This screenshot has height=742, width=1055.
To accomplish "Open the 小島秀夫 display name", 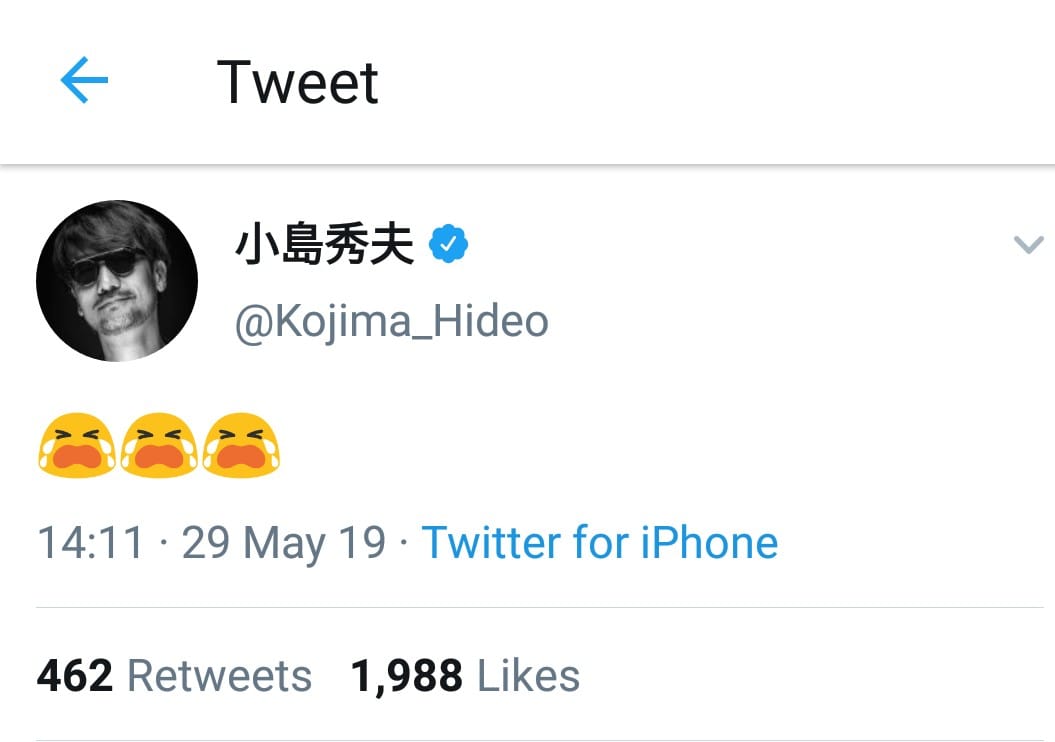I will point(324,245).
